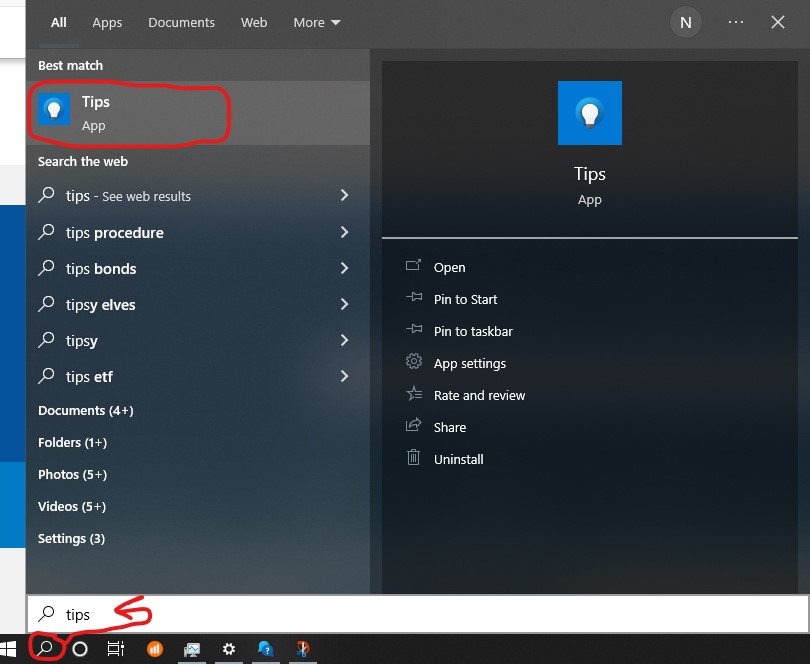Click the taskbar search magnifier icon
The image size is (810, 664).
pos(46,648)
